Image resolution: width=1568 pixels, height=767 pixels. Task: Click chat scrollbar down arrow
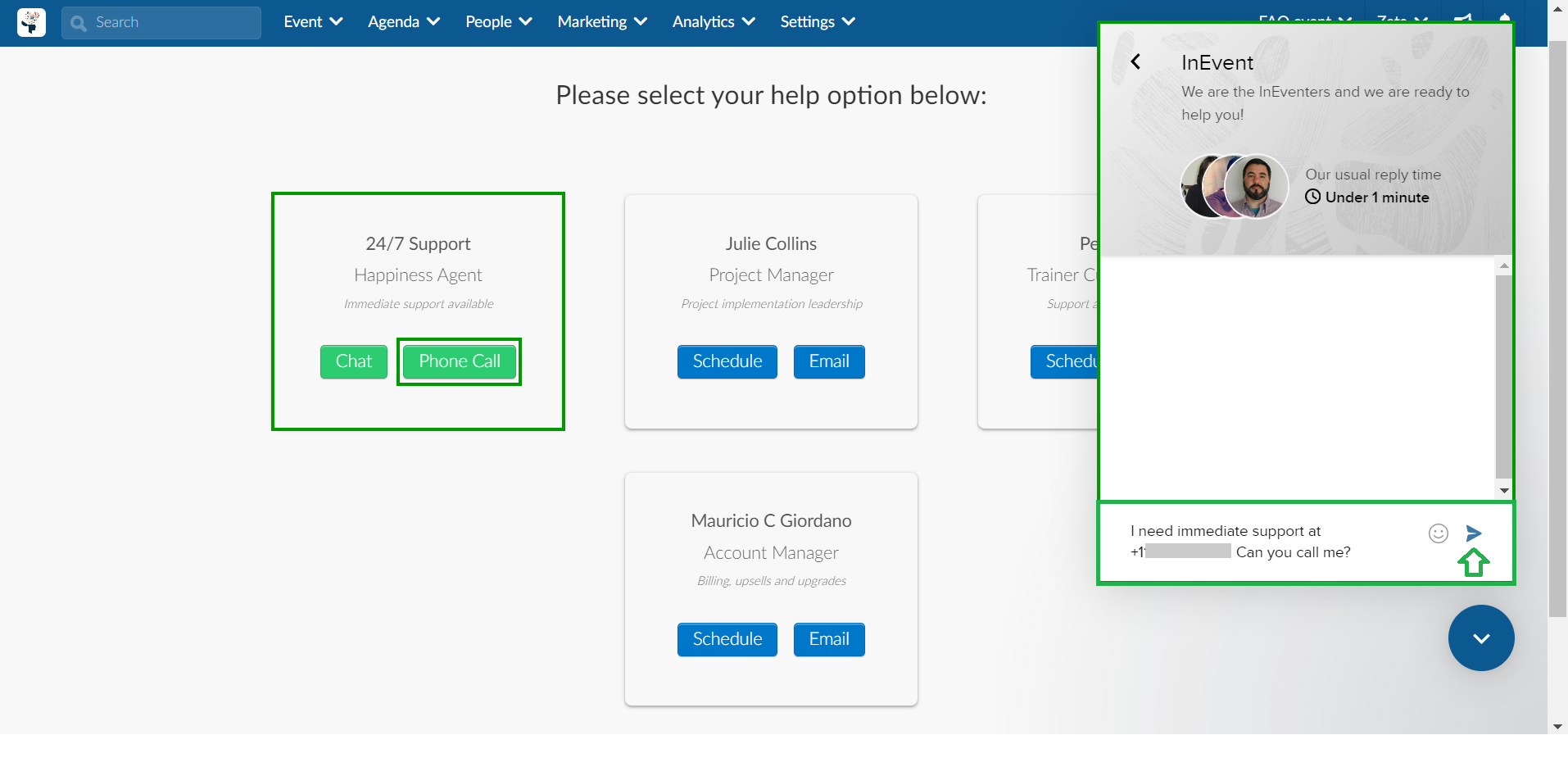(x=1504, y=491)
